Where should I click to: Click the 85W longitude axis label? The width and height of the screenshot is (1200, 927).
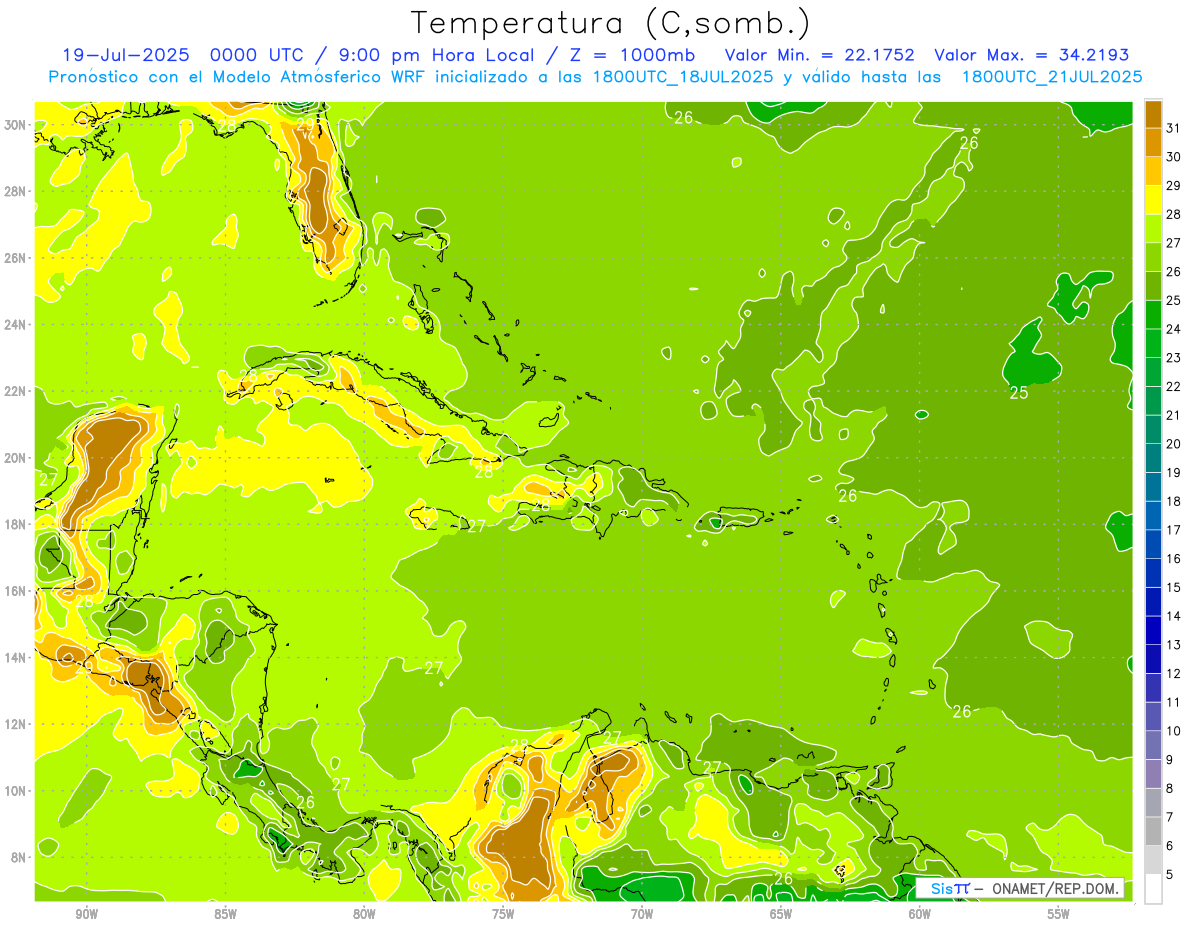point(225,915)
